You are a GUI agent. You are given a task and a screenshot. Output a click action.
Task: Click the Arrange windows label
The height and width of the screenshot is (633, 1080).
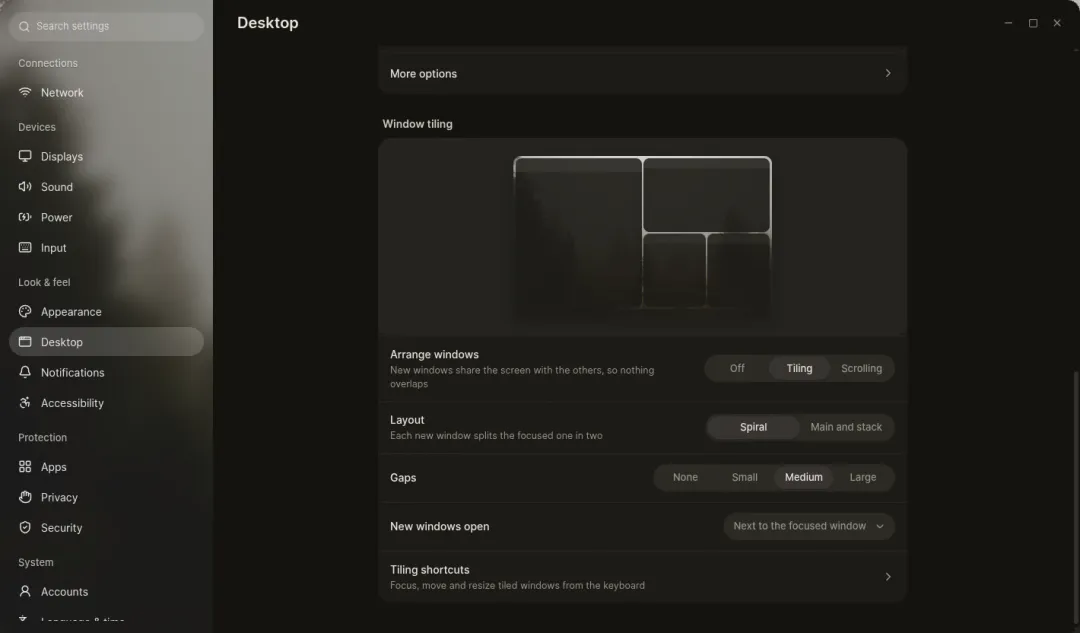(x=434, y=354)
